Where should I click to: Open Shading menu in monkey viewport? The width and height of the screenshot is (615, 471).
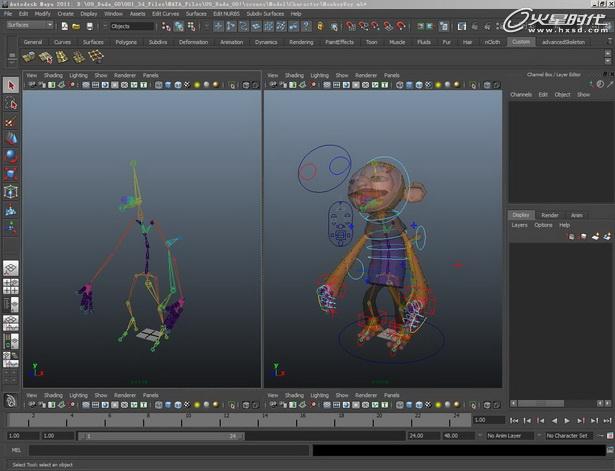coord(294,75)
